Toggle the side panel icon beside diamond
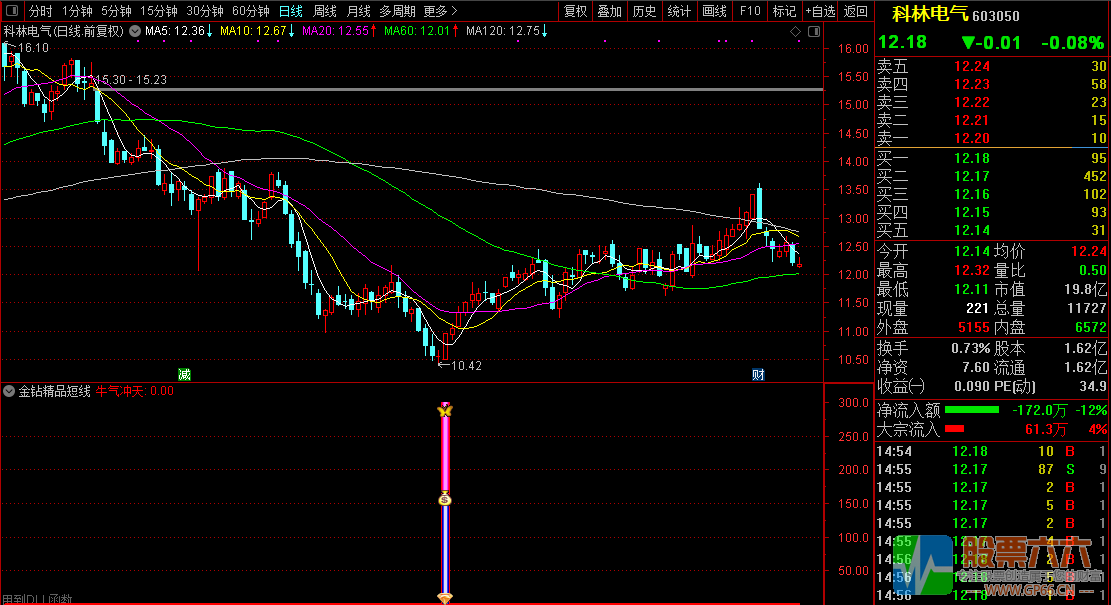This screenshot has width=1111, height=605. coord(814,31)
